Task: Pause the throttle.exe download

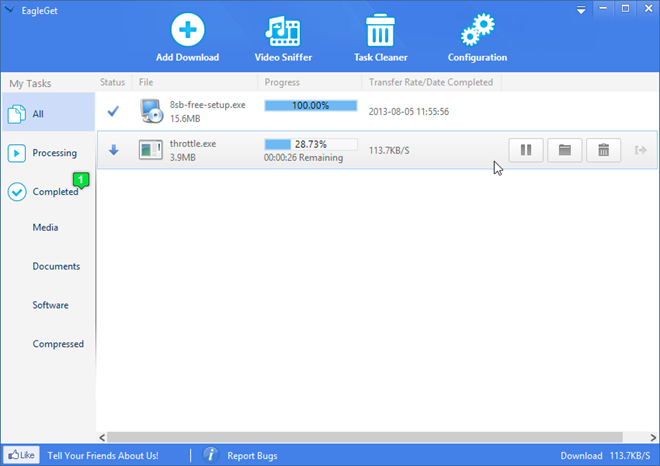Action: click(x=526, y=150)
